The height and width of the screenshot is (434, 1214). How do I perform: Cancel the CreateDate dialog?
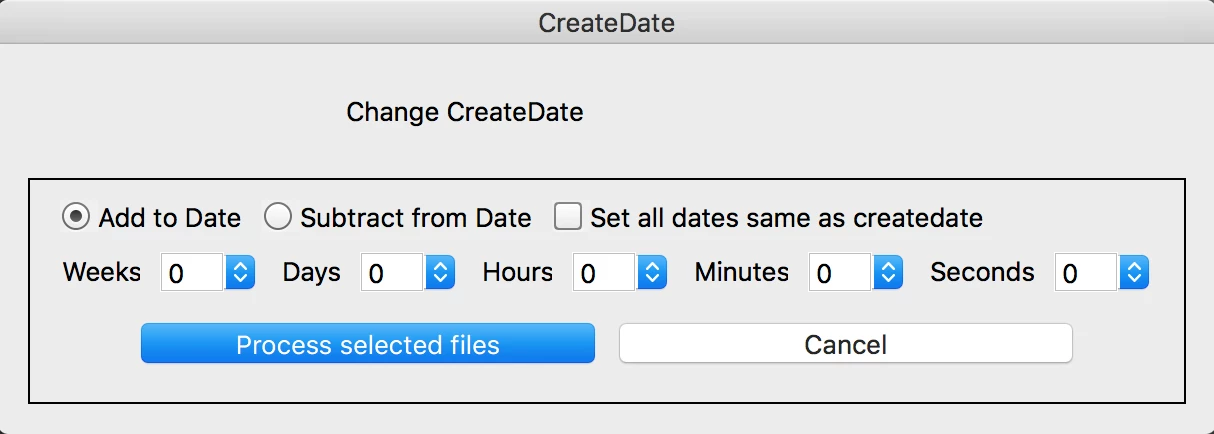click(845, 345)
